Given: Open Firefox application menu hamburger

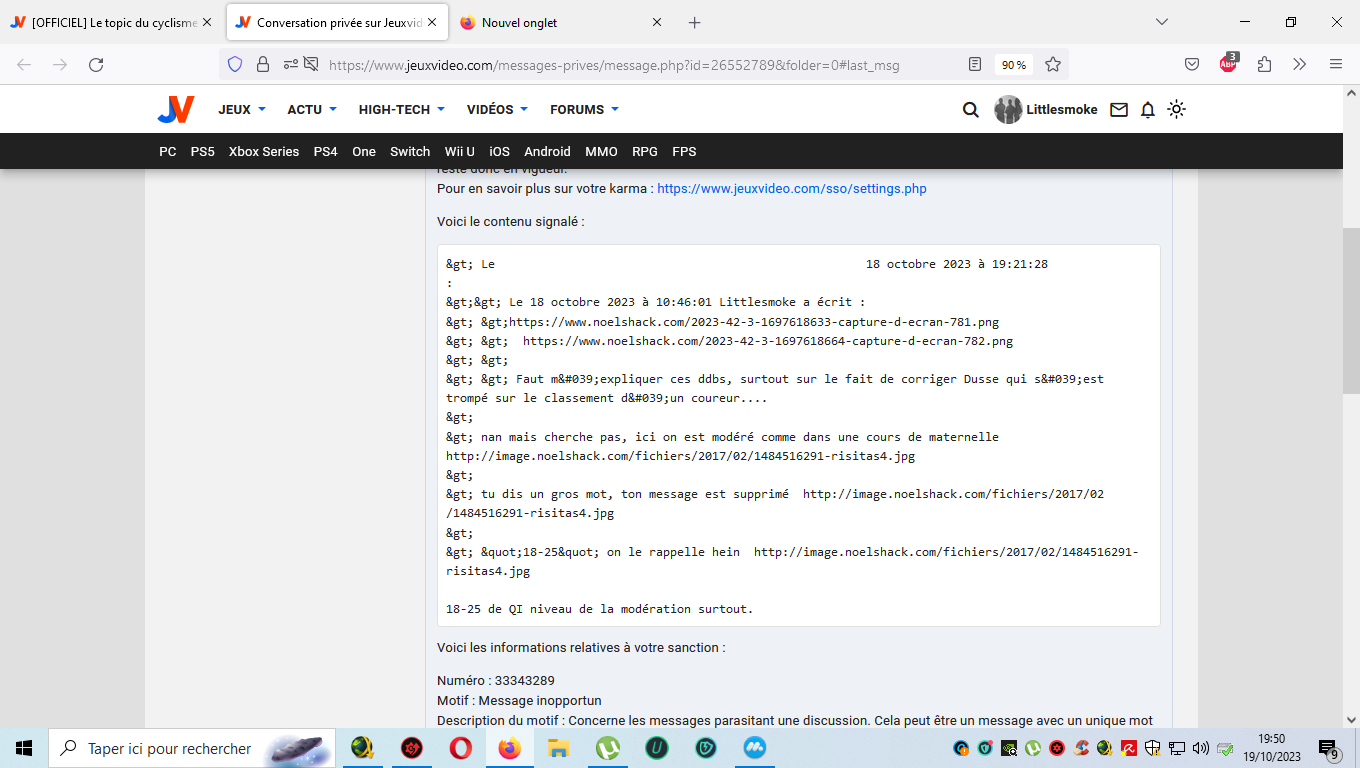Looking at the screenshot, I should [x=1335, y=65].
